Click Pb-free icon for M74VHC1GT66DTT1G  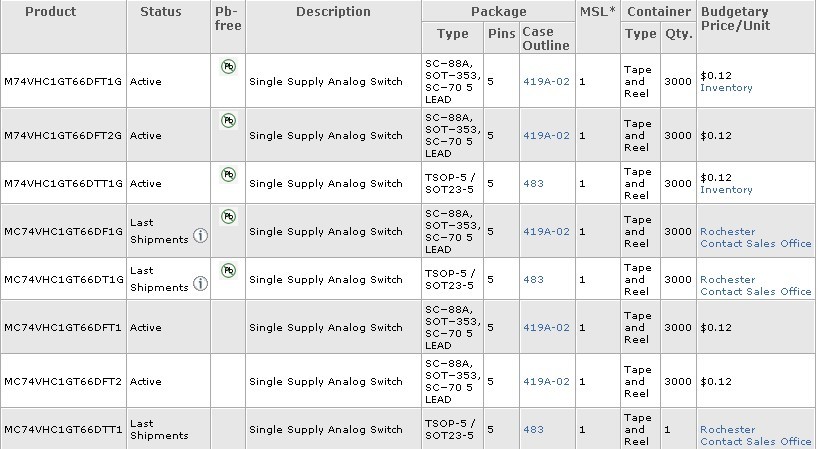228,174
